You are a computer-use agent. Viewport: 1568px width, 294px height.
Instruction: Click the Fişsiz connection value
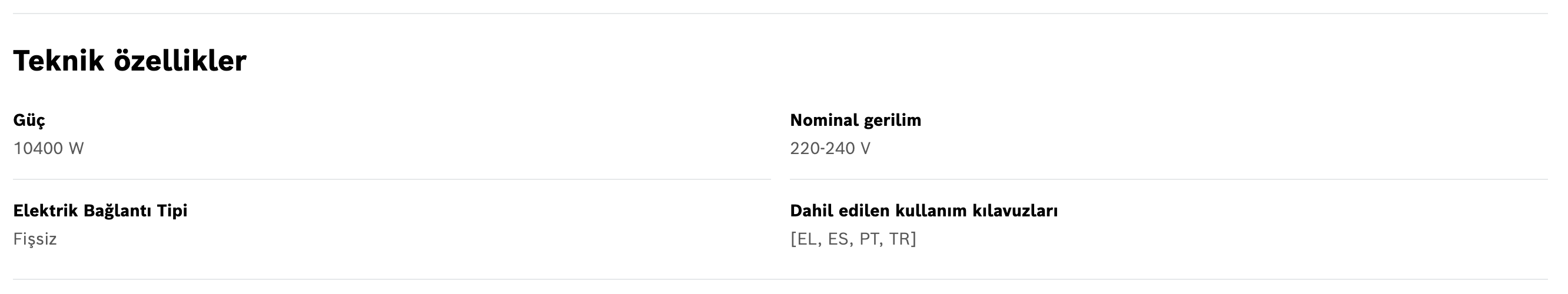35,239
